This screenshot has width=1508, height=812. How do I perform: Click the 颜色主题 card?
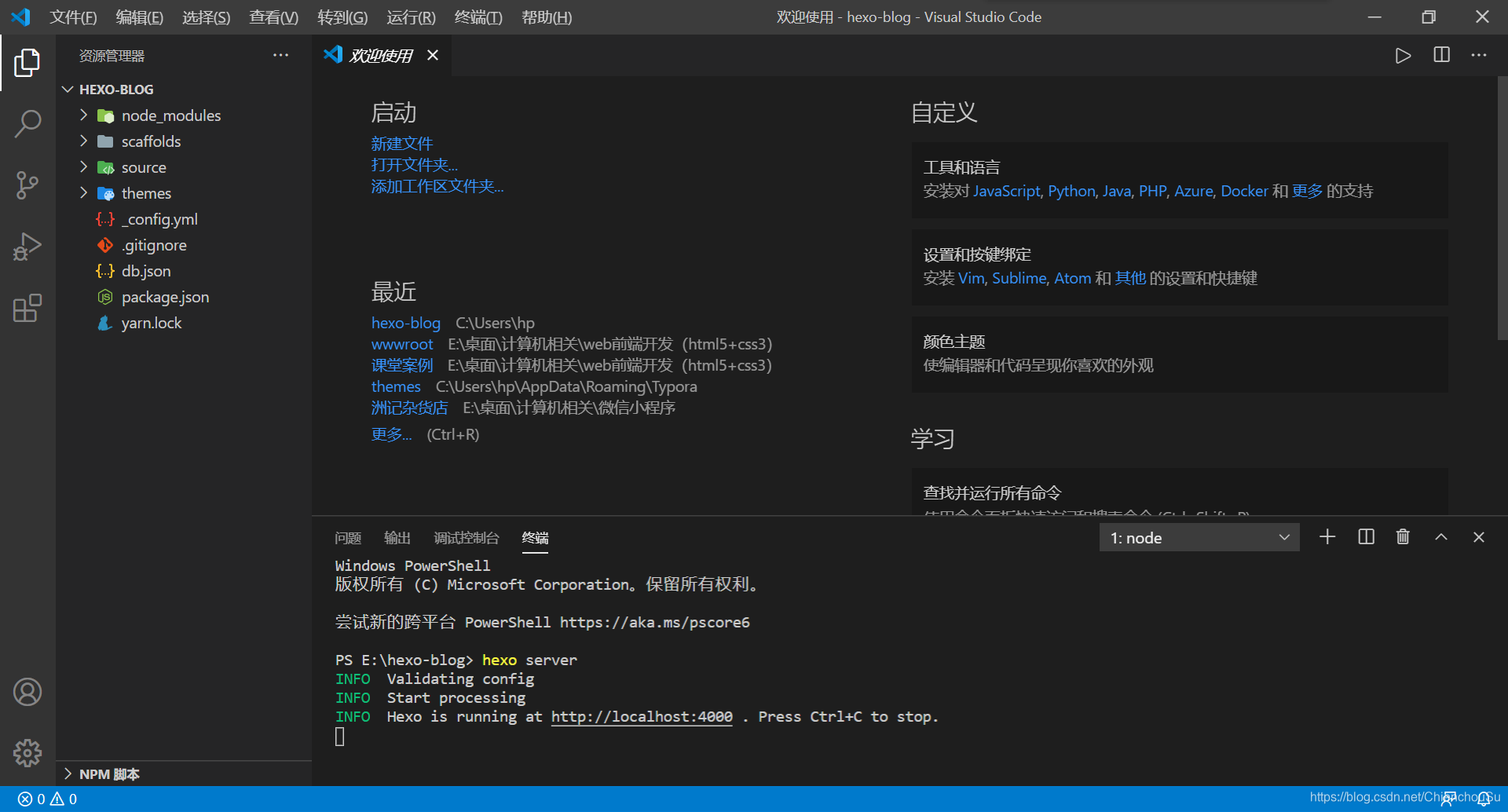[1180, 354]
